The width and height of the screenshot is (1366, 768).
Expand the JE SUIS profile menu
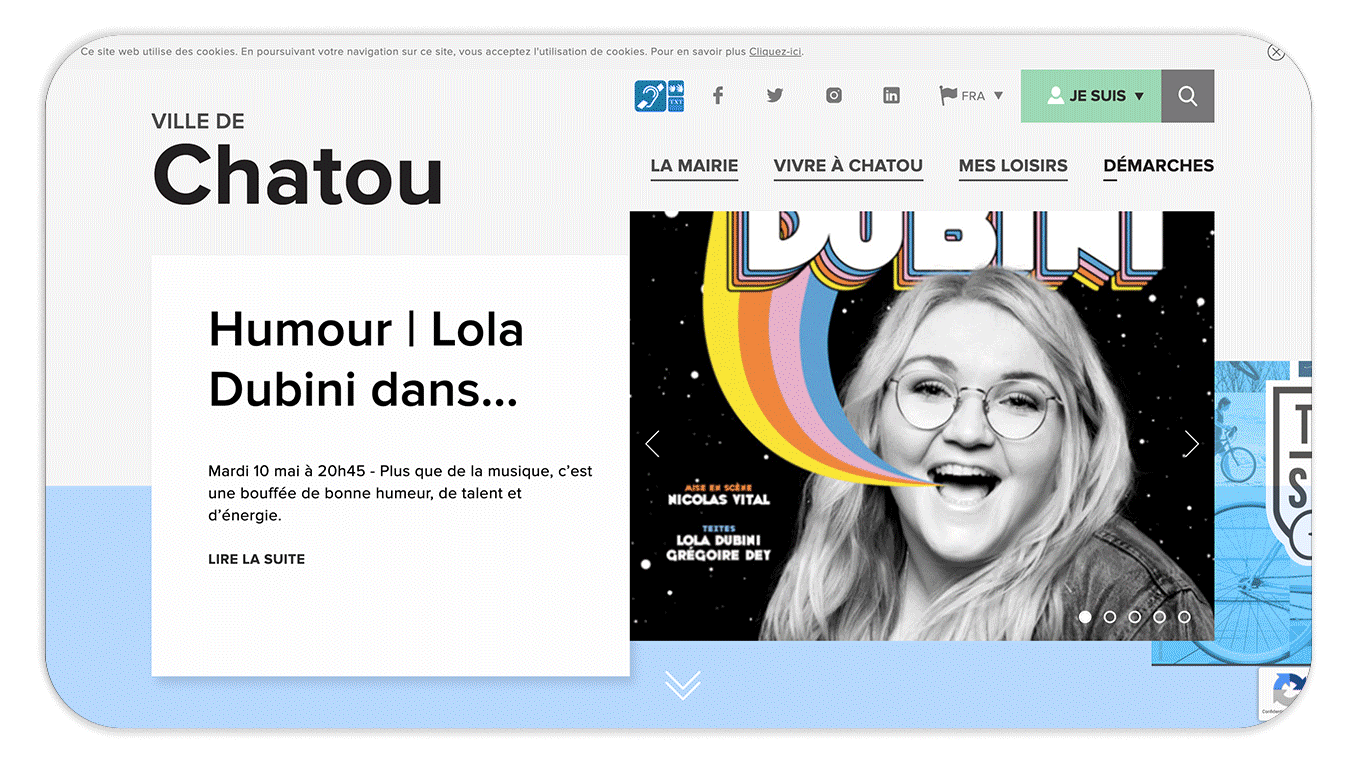(1091, 96)
